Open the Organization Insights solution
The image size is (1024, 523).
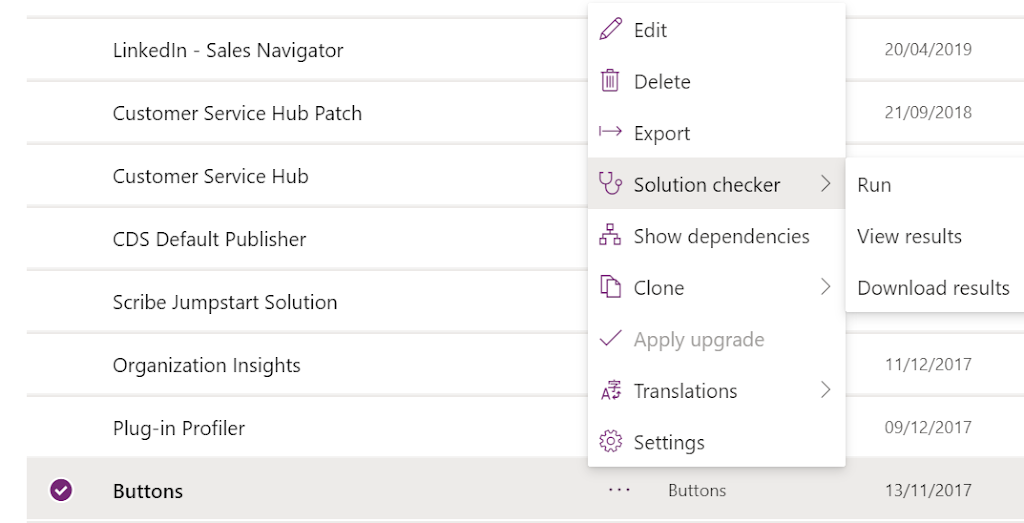(206, 365)
